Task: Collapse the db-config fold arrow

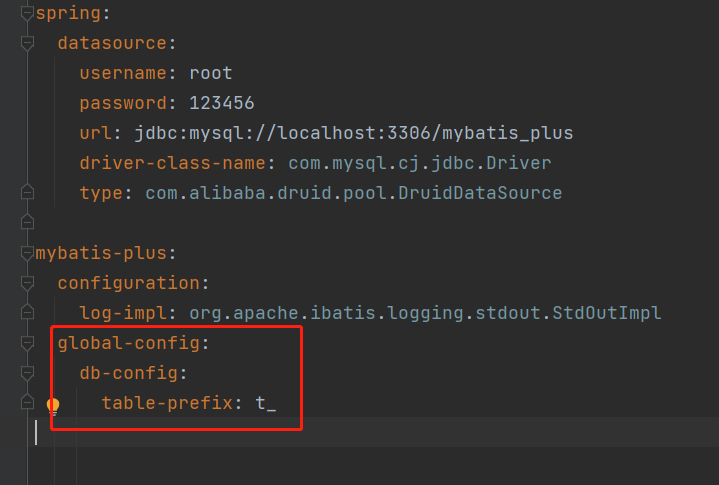Action: click(27, 373)
